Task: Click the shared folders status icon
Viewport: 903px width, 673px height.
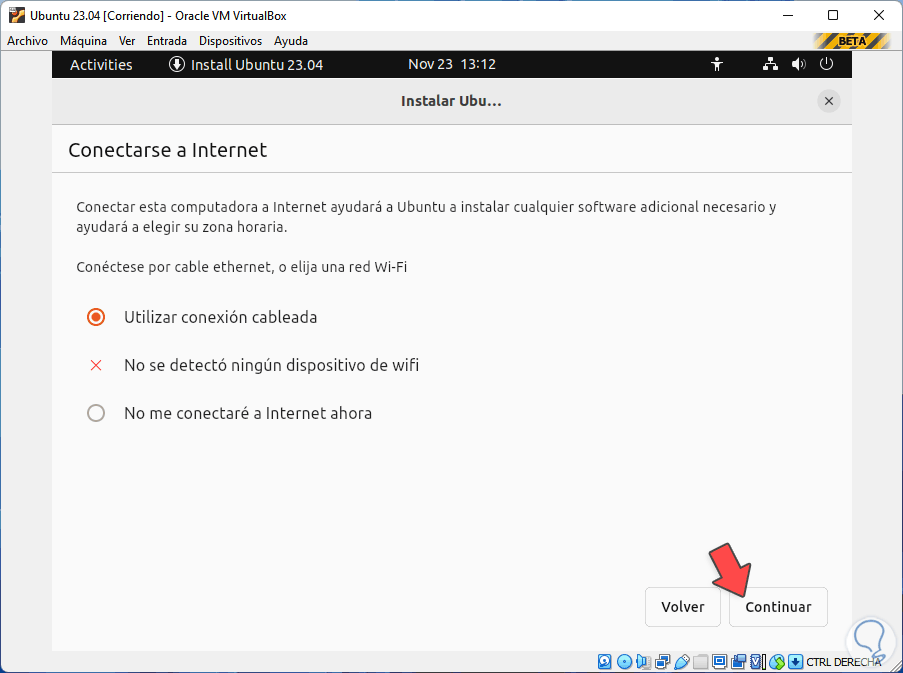Action: click(700, 661)
